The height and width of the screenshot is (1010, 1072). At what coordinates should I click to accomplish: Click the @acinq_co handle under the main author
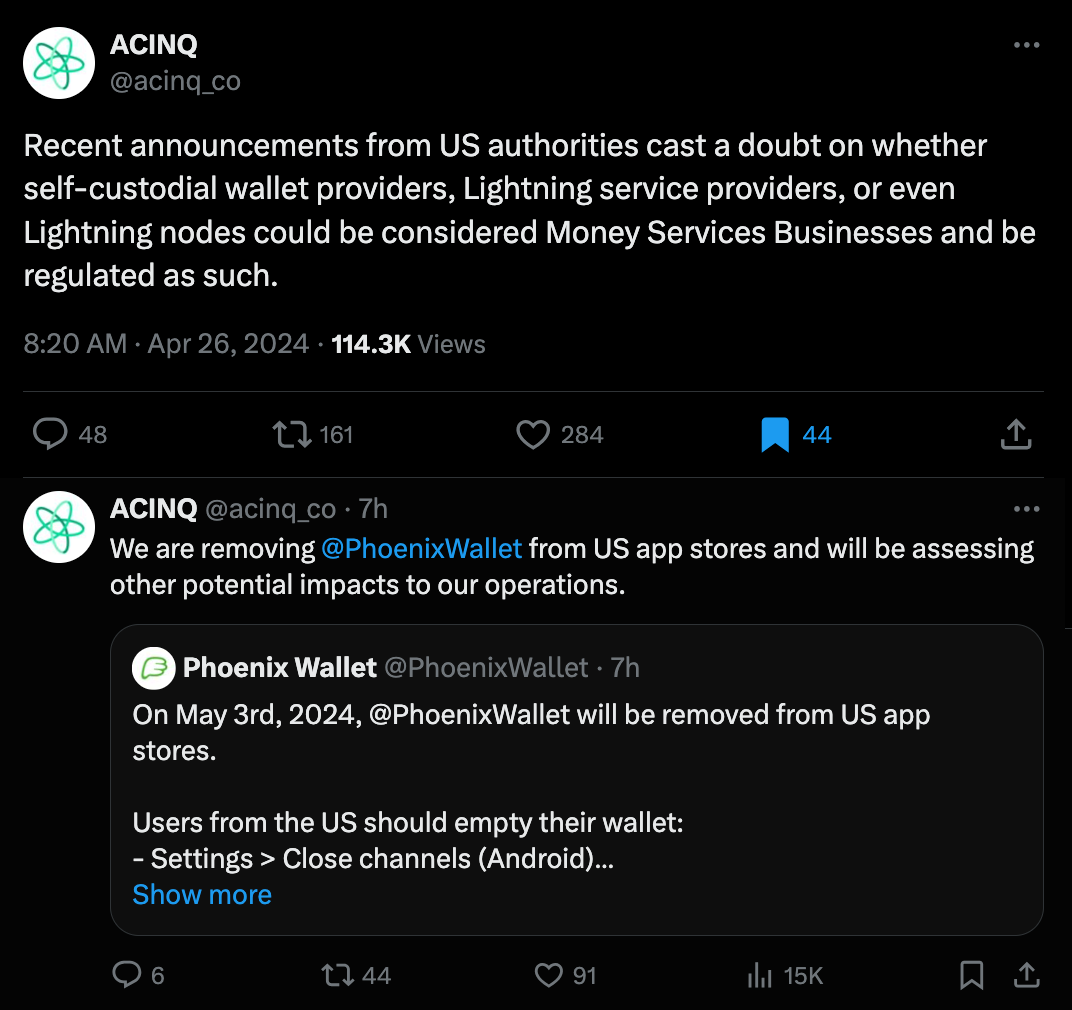(175, 80)
